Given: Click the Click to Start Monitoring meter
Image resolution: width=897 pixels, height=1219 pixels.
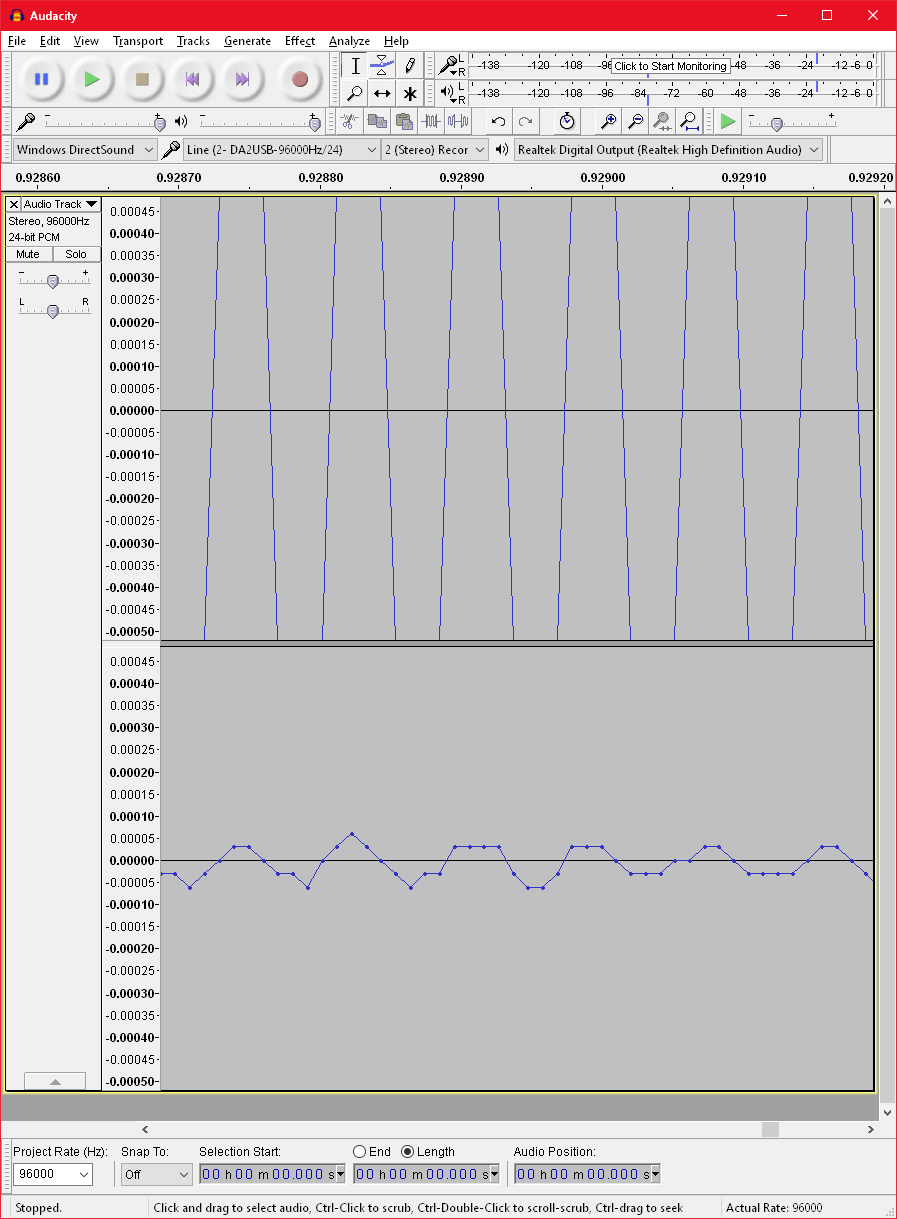Looking at the screenshot, I should point(670,66).
